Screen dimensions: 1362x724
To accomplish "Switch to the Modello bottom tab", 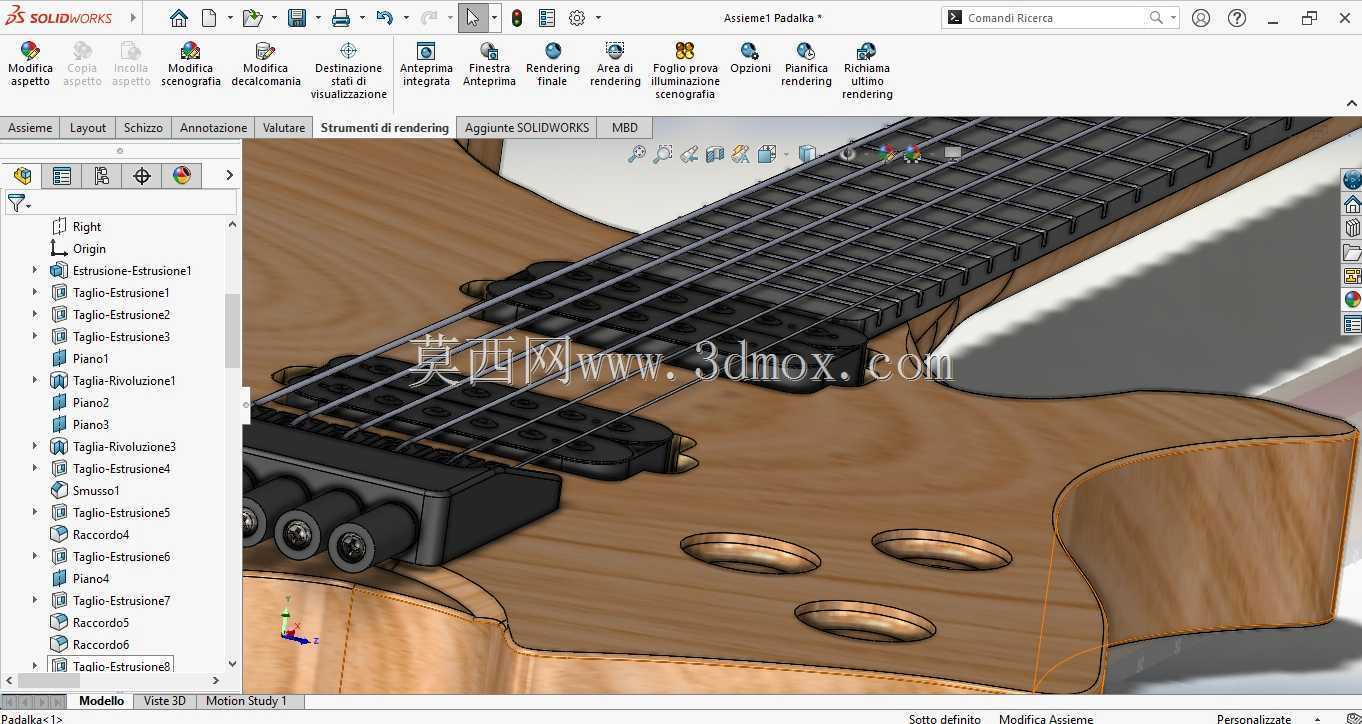I will pyautogui.click(x=101, y=701).
